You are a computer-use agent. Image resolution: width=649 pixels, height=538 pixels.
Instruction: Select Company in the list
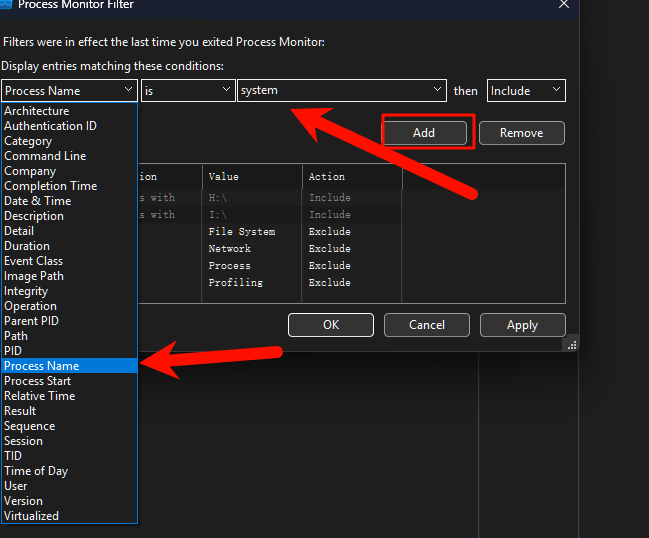70,171
